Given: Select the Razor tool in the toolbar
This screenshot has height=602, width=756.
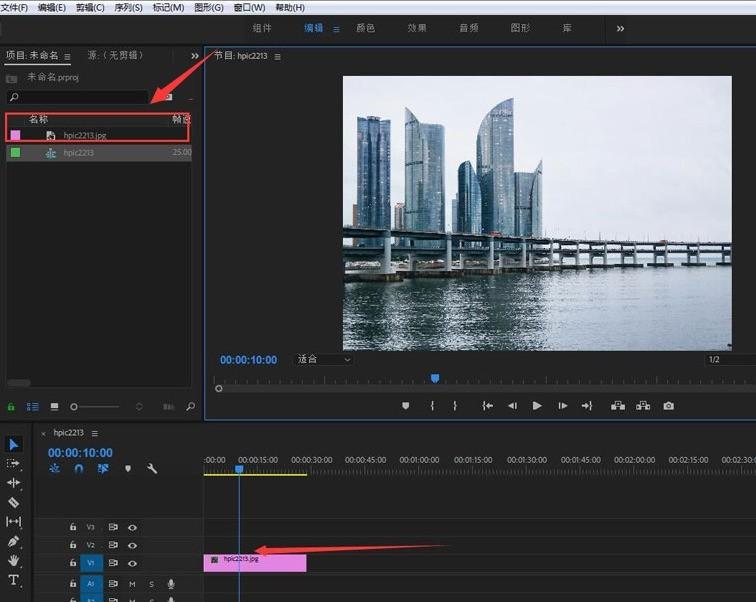Looking at the screenshot, I should 14,502.
